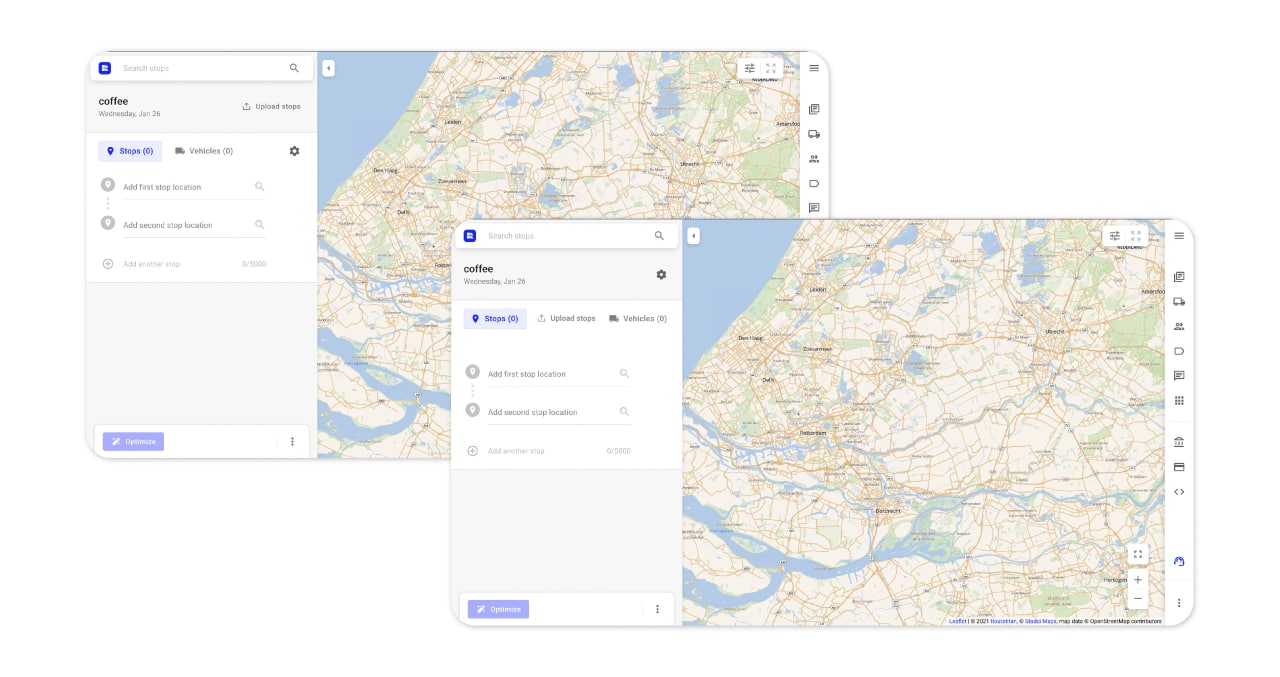The width and height of the screenshot is (1280, 677).
Task: Click fullscreen map icon in front window
Action: (1137, 554)
